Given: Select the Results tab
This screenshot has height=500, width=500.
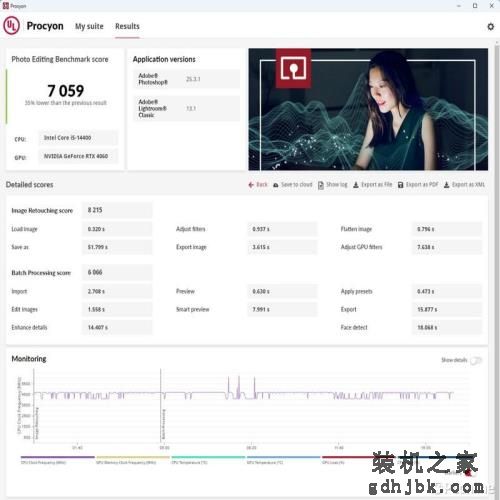Looking at the screenshot, I should pyautogui.click(x=127, y=26).
